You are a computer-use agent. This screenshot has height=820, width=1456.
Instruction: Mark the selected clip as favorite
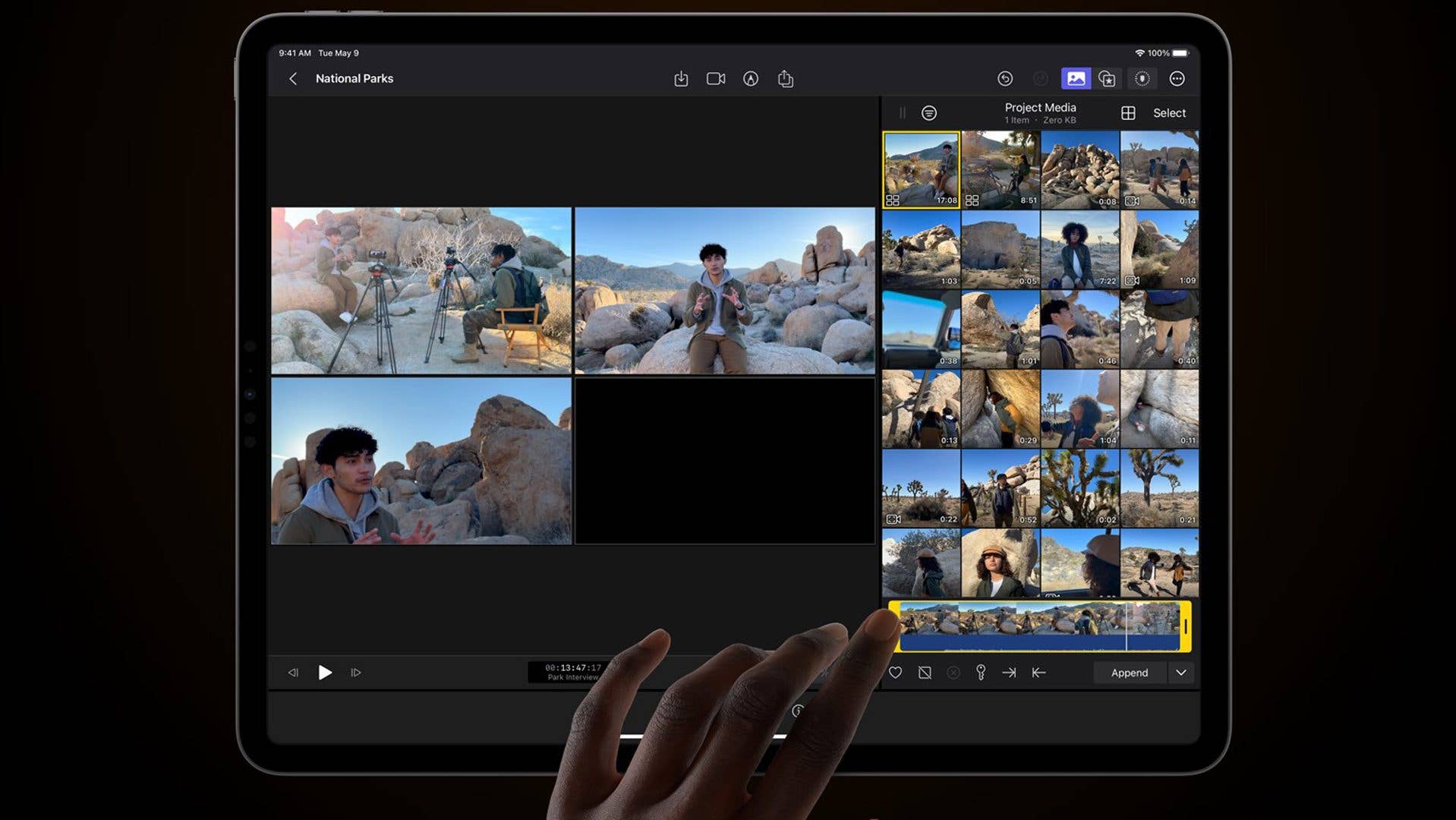pyautogui.click(x=896, y=672)
